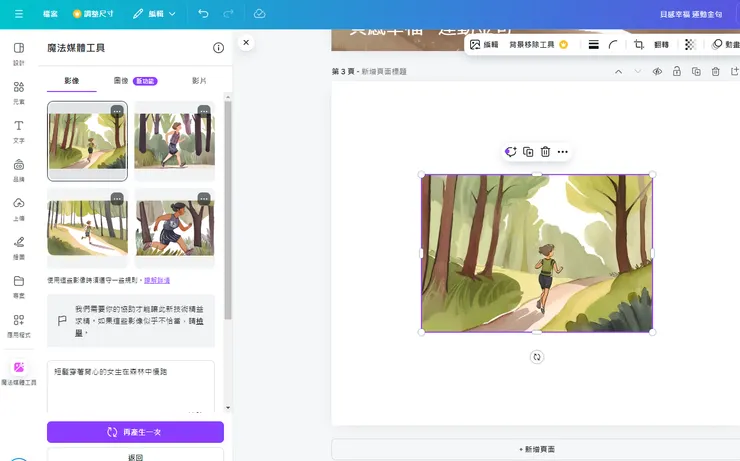740x461 pixels.
Task: Click the 新增頁面標題 page title field
Action: 384,72
